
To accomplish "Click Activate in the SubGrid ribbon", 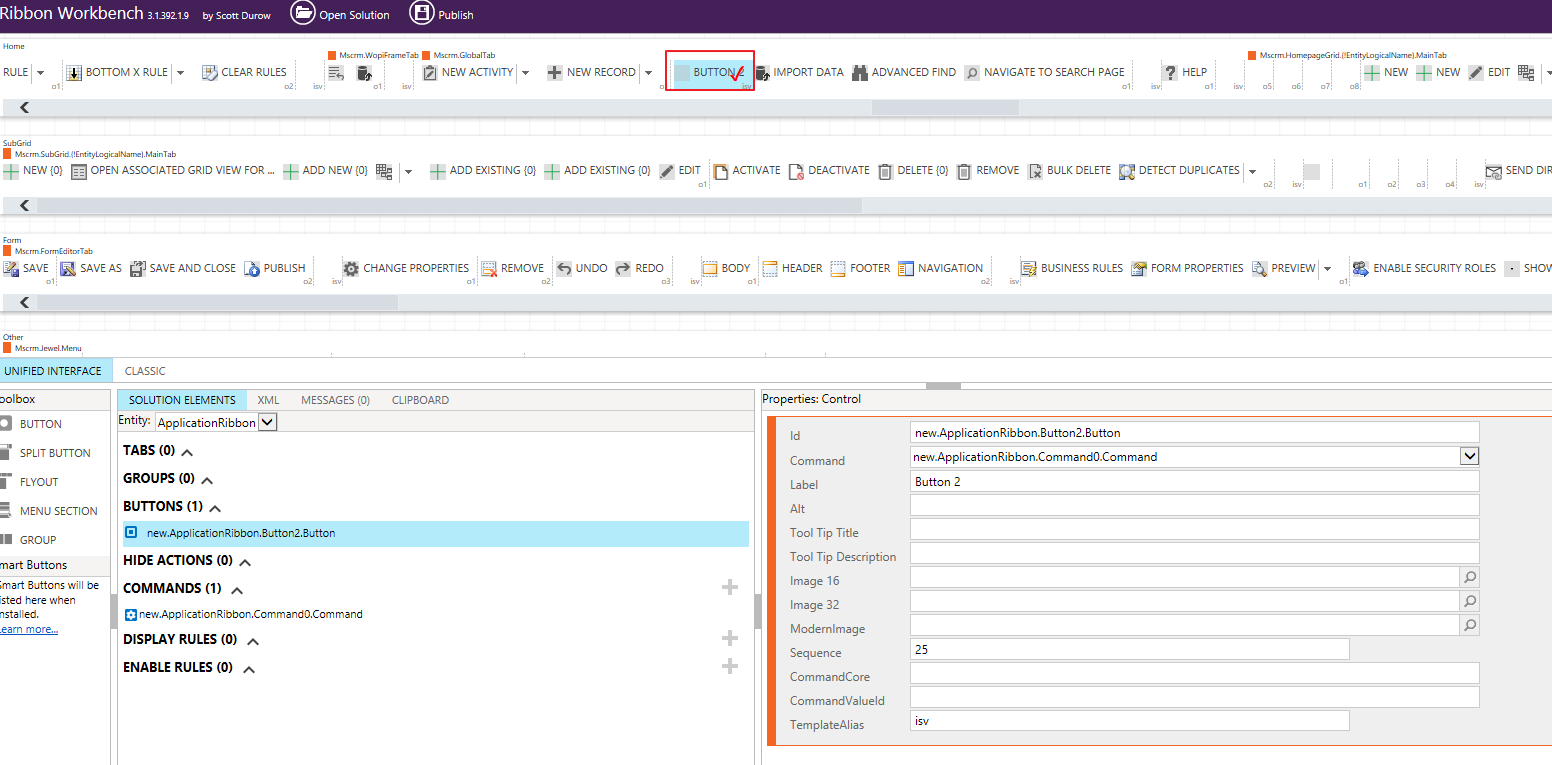I will [x=746, y=171].
